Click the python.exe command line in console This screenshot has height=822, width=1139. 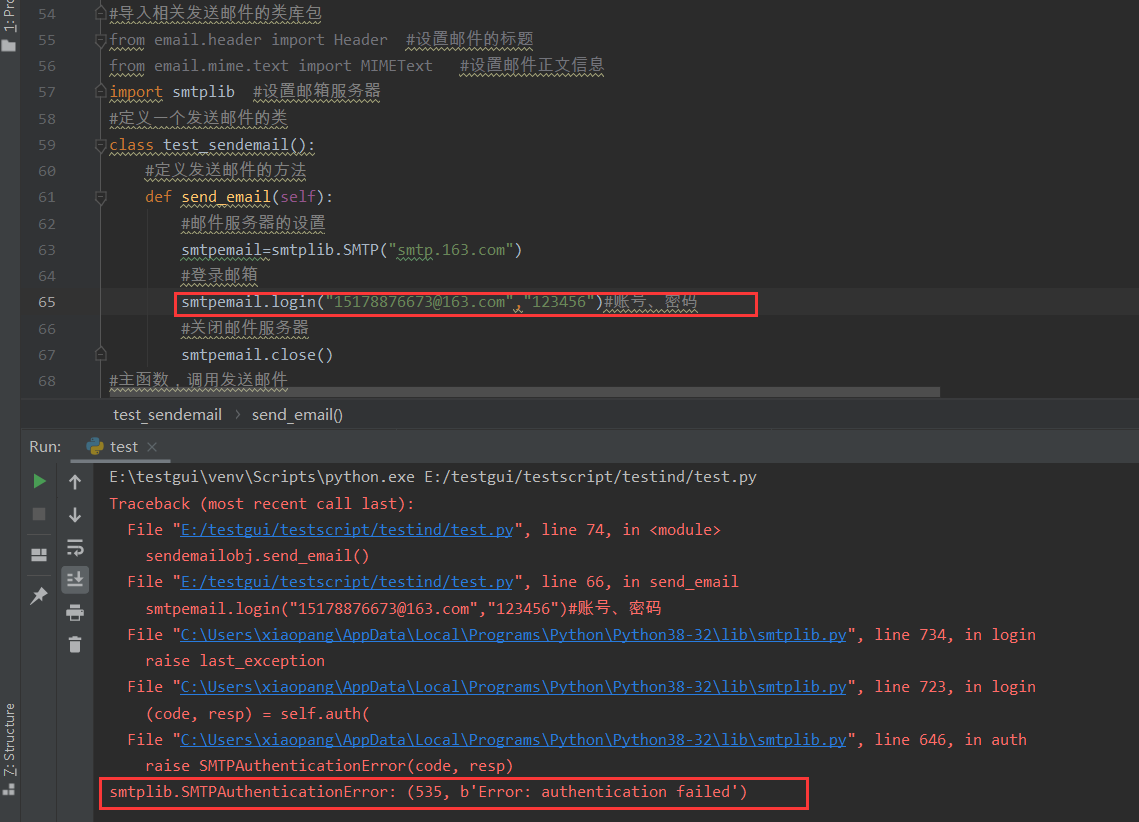433,477
